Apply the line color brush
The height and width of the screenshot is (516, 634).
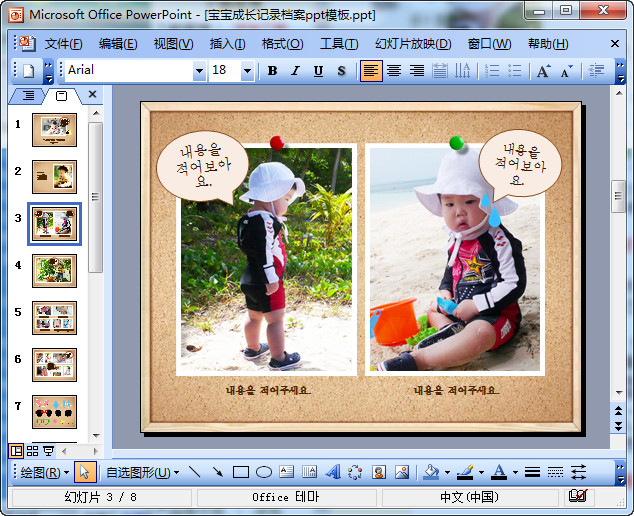(x=465, y=472)
